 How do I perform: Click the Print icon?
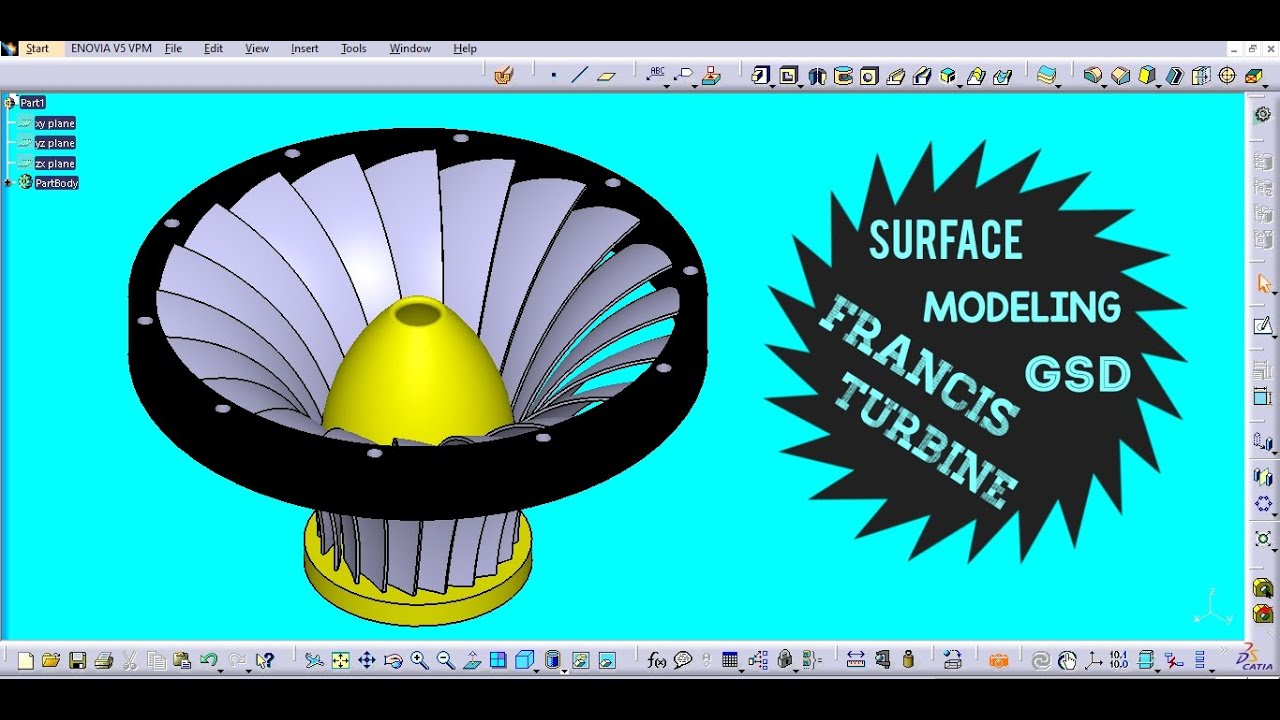[x=103, y=660]
